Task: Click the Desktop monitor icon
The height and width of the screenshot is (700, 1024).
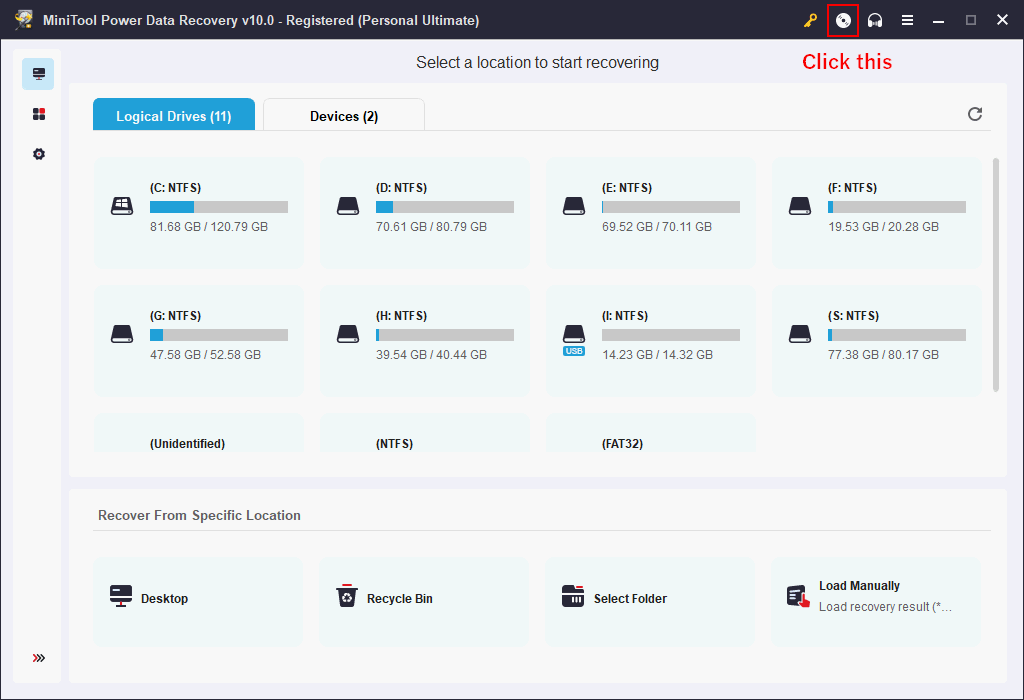Action: (x=121, y=596)
